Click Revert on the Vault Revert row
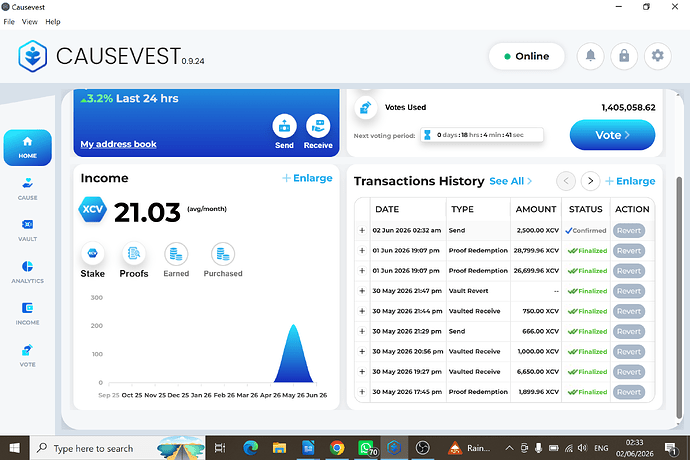The image size is (690, 460). 629,291
